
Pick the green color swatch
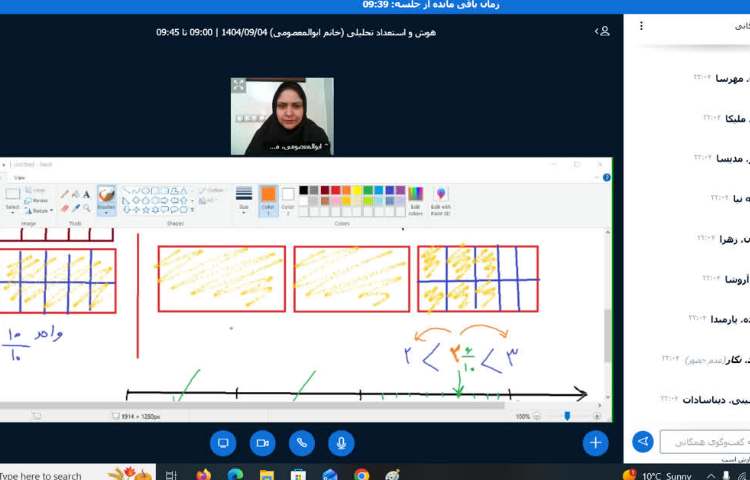[x=368, y=190]
